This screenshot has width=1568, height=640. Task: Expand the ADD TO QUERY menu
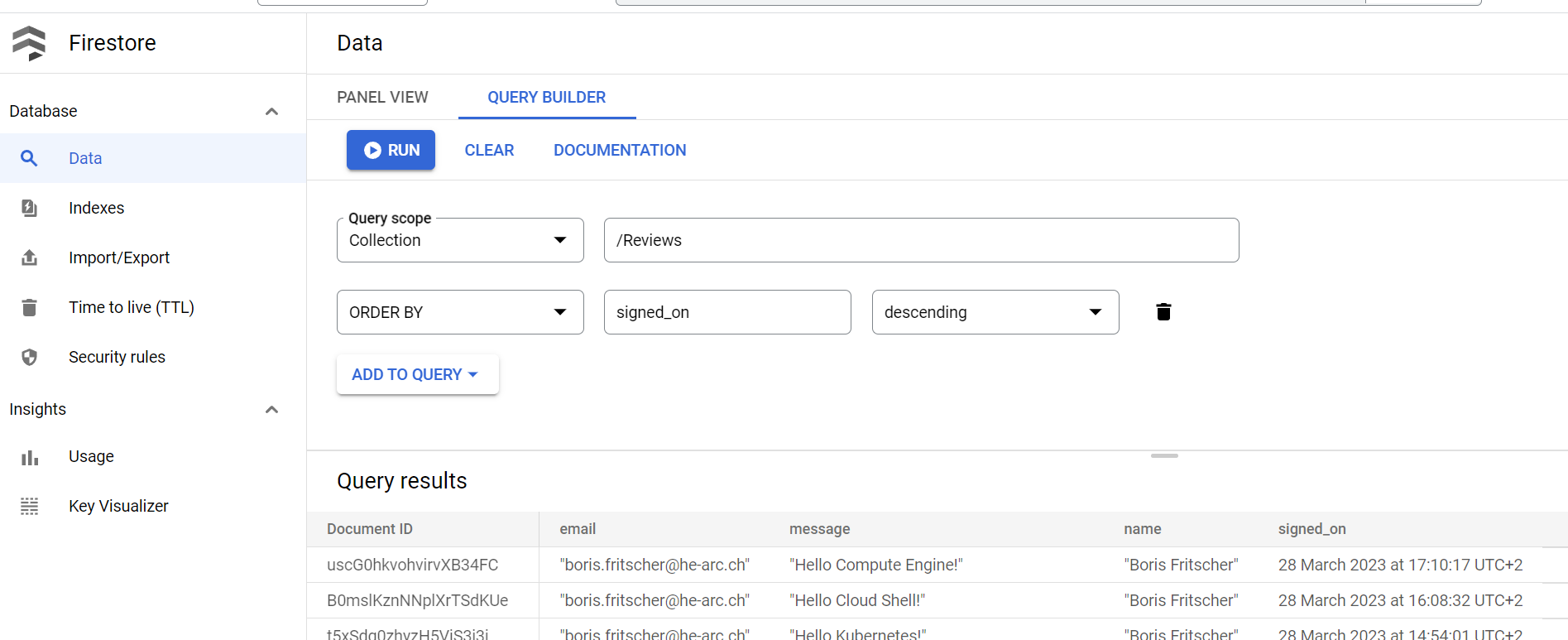416,374
